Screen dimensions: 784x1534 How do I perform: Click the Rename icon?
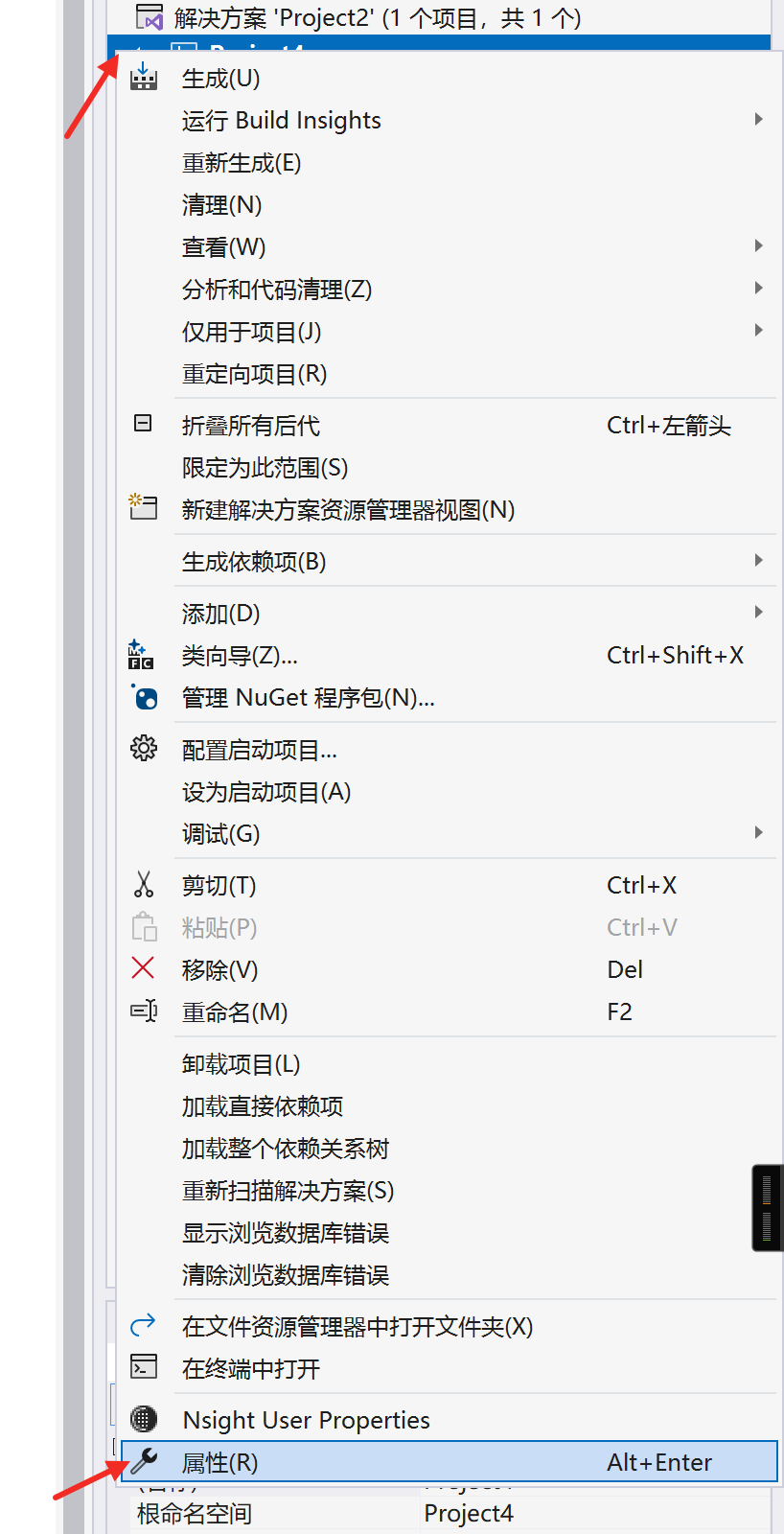(x=143, y=1011)
